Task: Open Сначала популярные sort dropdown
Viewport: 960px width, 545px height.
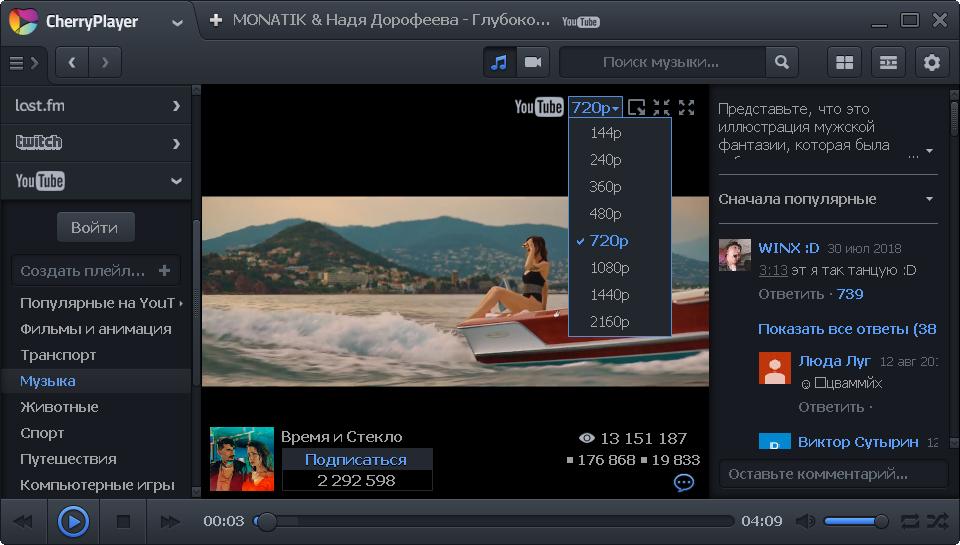Action: tap(827, 199)
